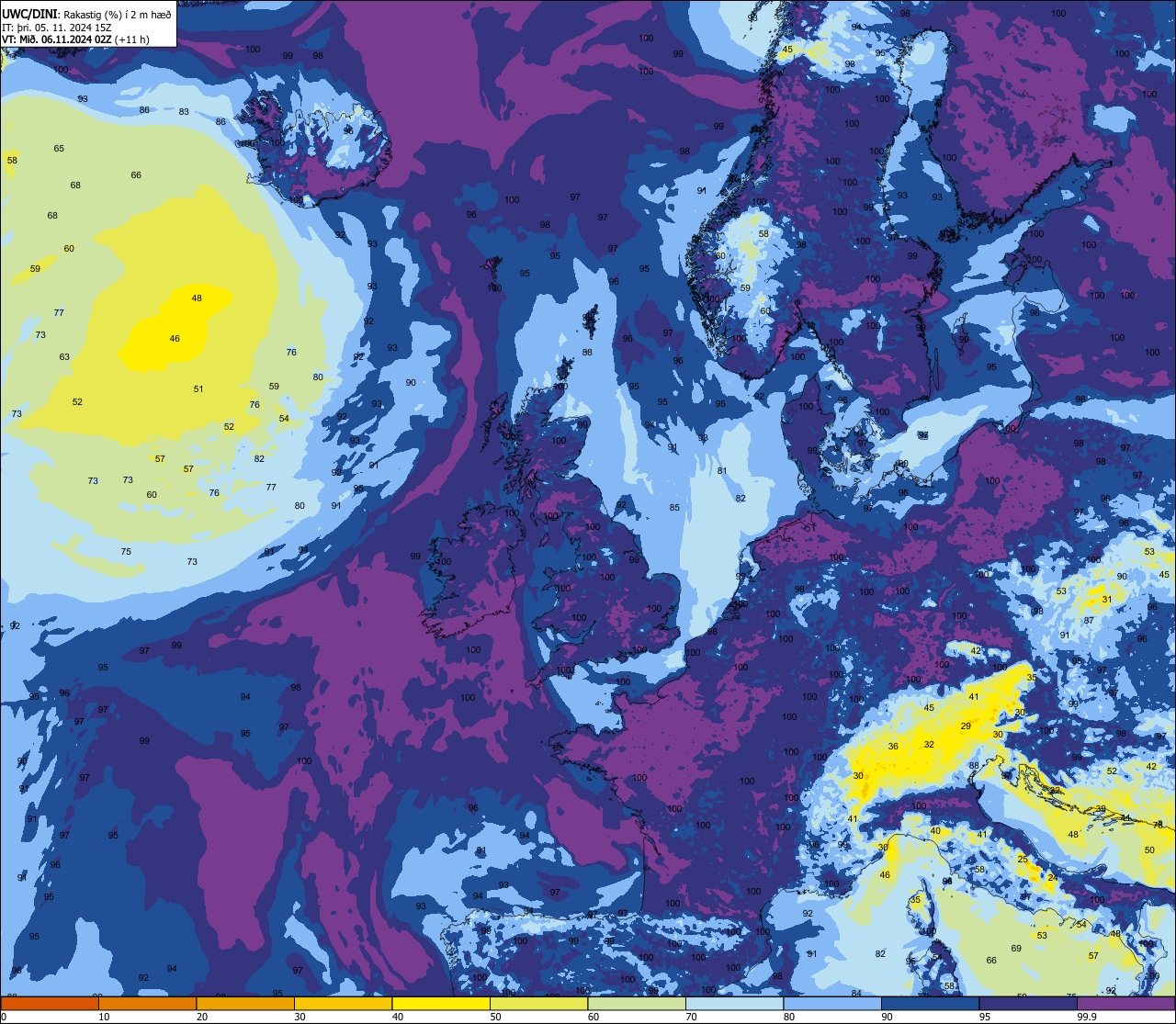Click the map humidity value '65'

click(59, 148)
